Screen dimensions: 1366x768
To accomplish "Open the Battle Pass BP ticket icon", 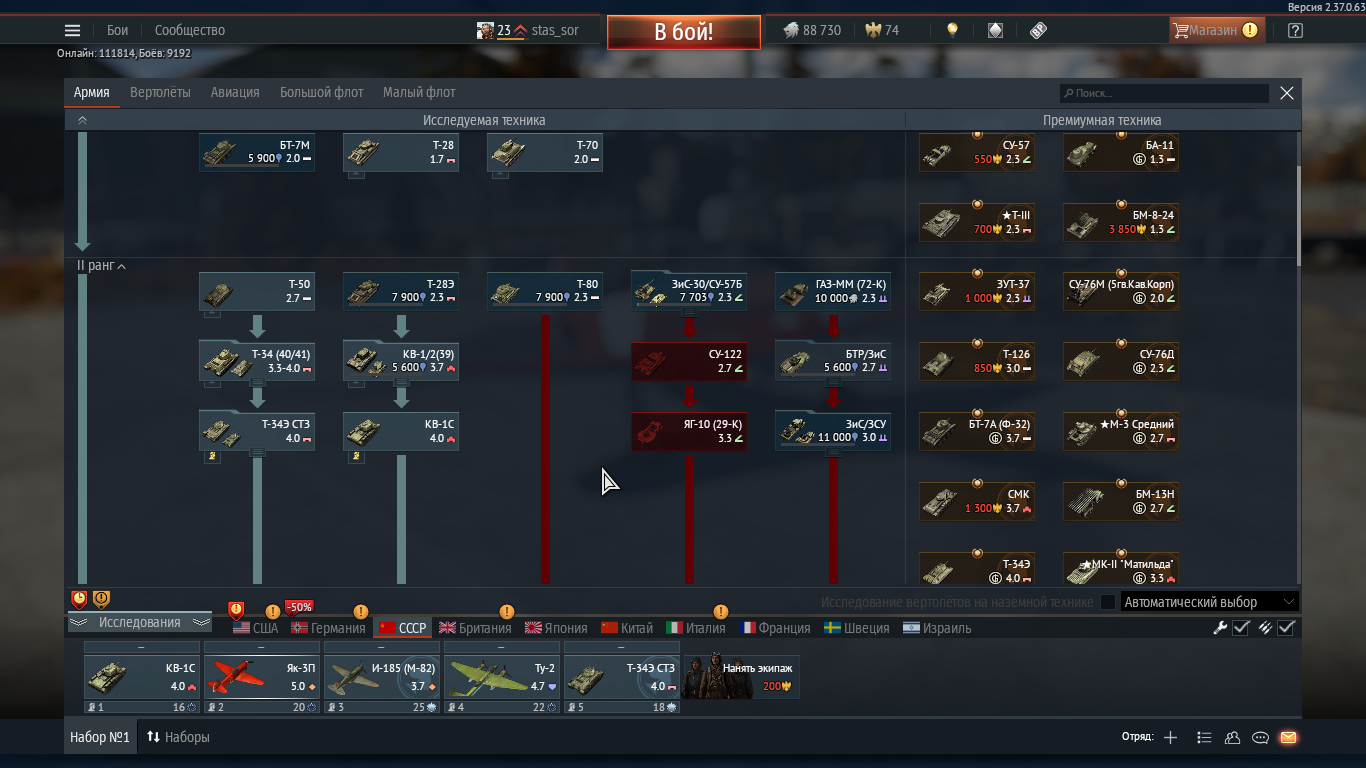I will coord(1038,30).
